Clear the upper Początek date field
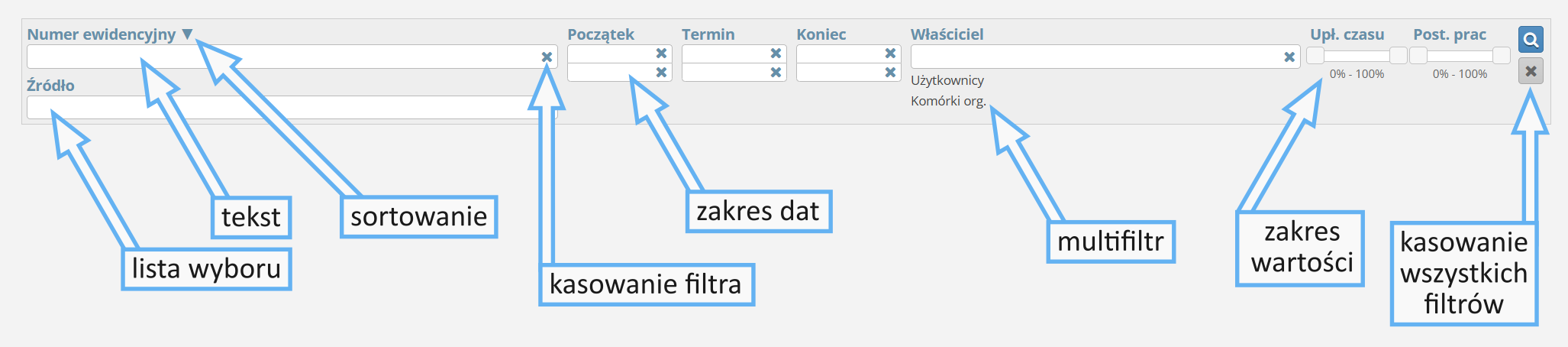This screenshot has height=347, width=1568. (661, 54)
